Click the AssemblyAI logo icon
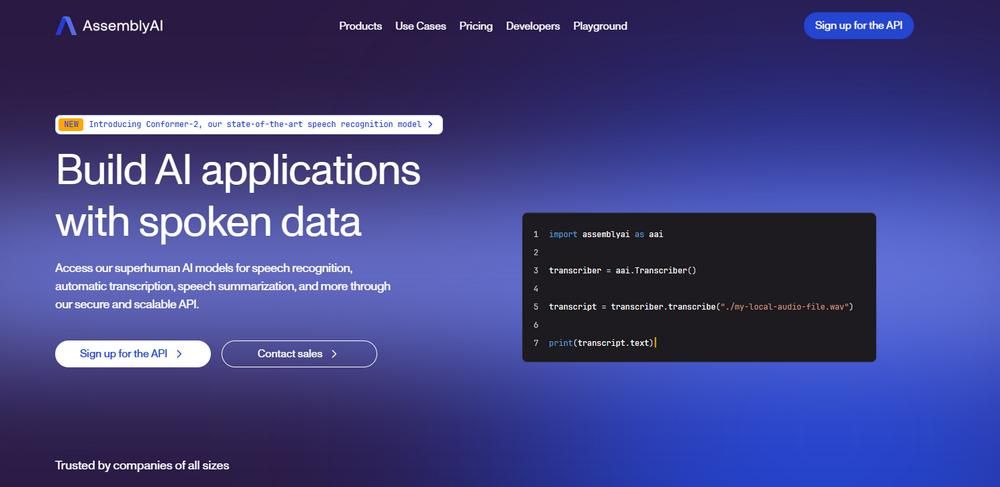This screenshot has width=1000, height=487. tap(66, 25)
